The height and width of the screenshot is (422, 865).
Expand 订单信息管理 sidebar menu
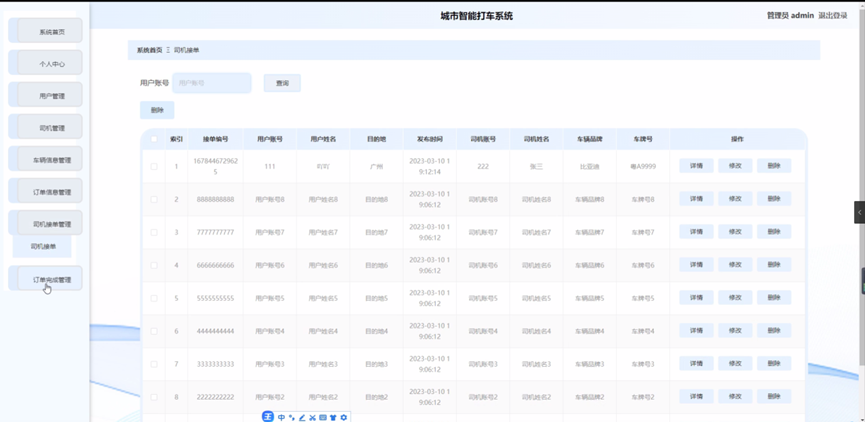(46, 190)
